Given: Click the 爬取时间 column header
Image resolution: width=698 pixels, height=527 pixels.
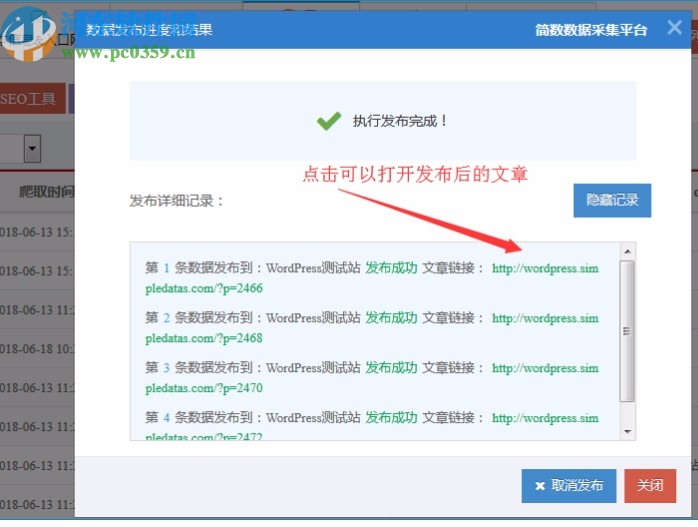Looking at the screenshot, I should (x=47, y=192).
